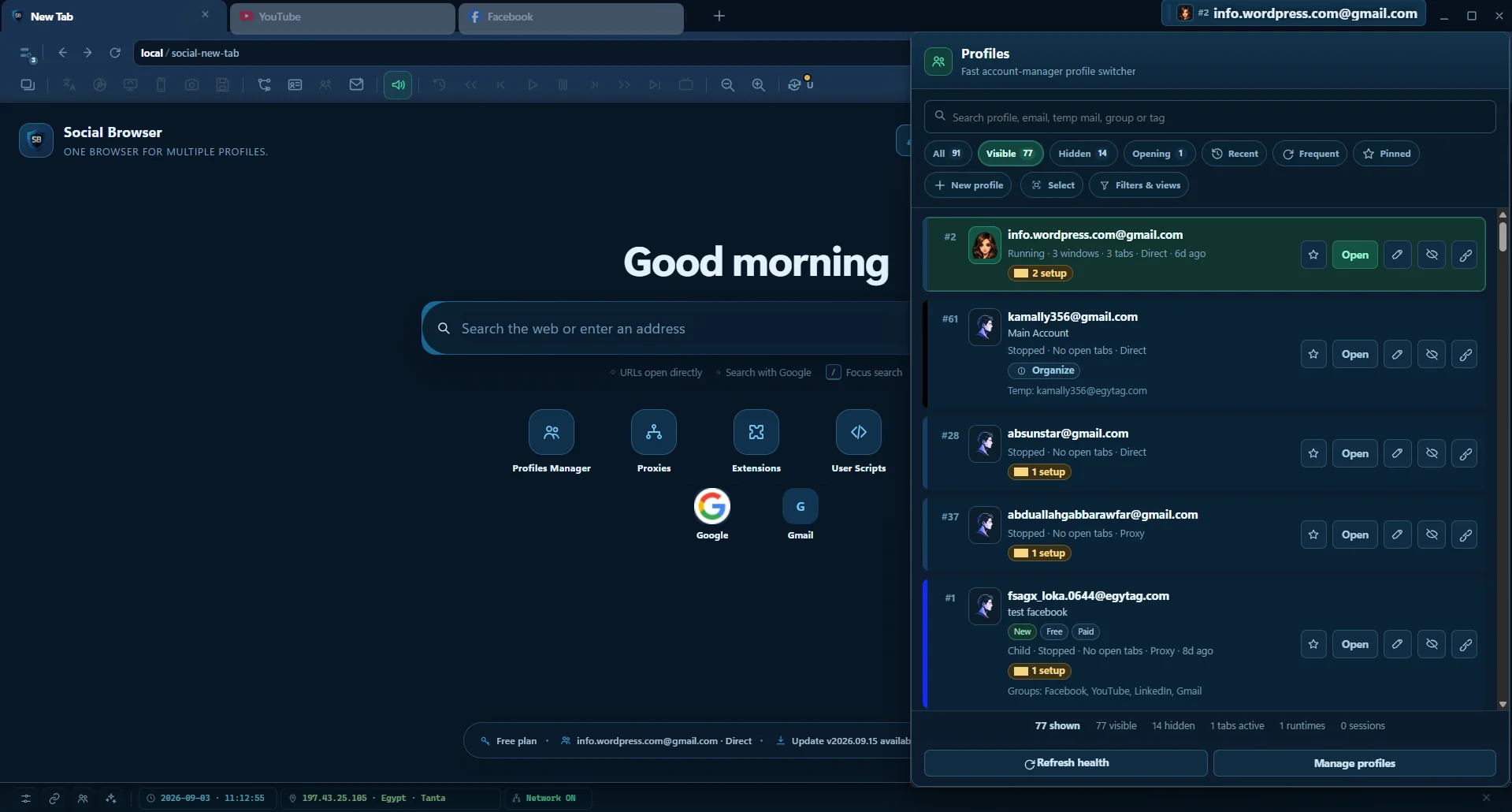The height and width of the screenshot is (812, 1512).
Task: Open the User Scripts shortcut
Action: 859,441
